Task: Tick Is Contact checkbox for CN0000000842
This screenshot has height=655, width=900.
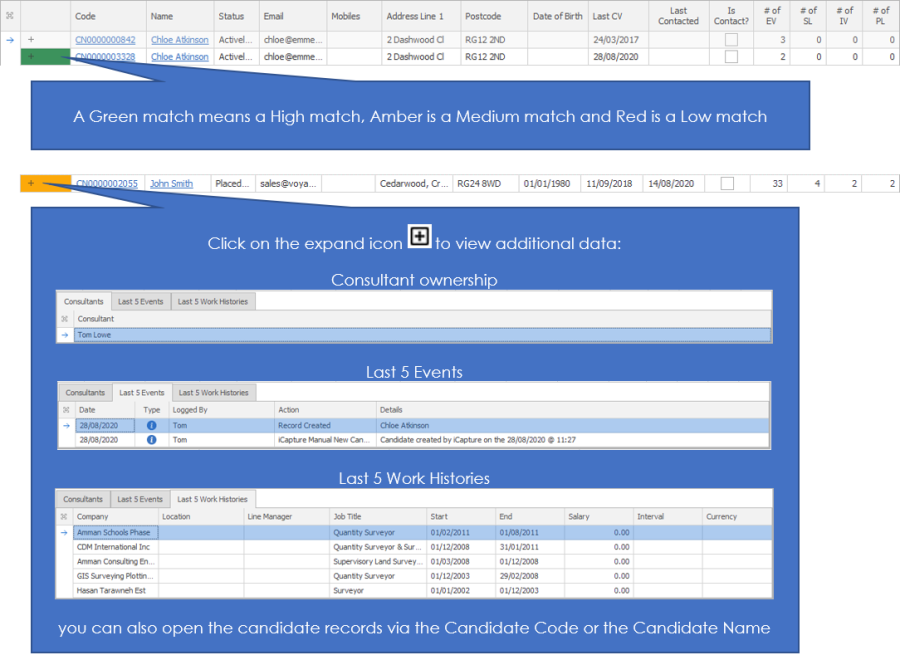Action: pos(731,40)
